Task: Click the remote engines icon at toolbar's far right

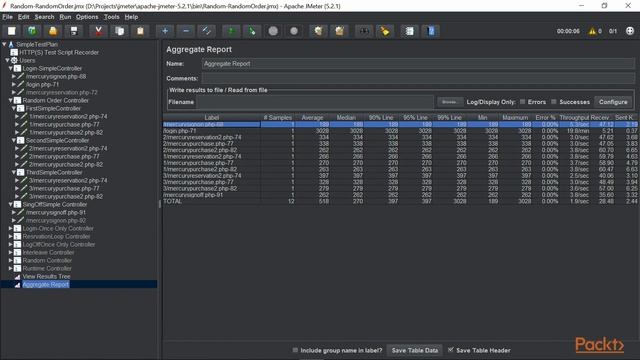Action: point(630,31)
